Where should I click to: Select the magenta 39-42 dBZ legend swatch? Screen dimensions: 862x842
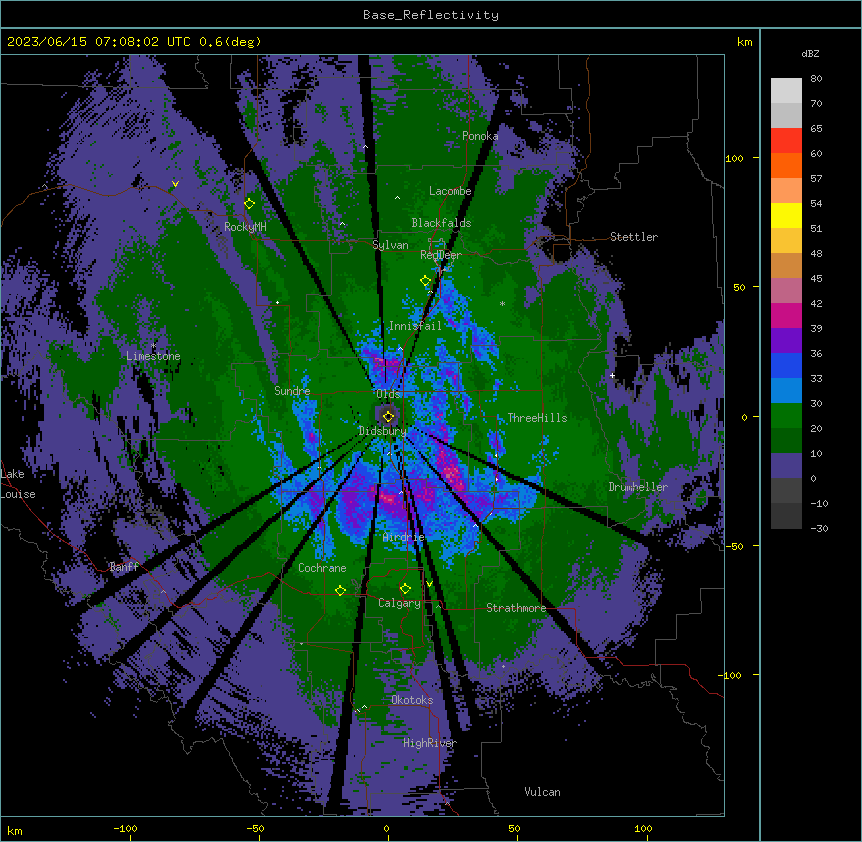pyautogui.click(x=786, y=315)
